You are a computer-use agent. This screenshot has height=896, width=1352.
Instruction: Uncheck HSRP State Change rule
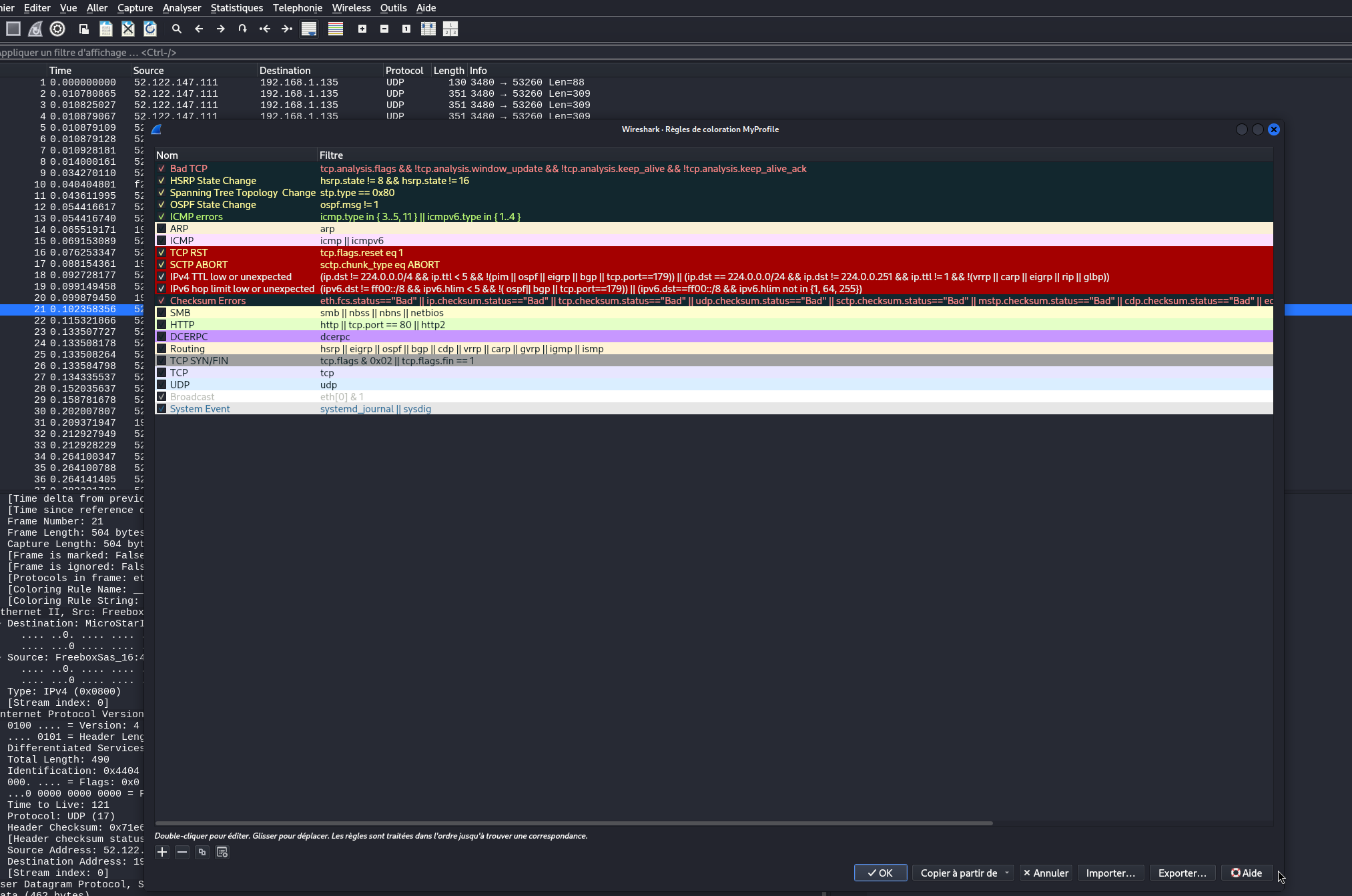[x=161, y=181]
